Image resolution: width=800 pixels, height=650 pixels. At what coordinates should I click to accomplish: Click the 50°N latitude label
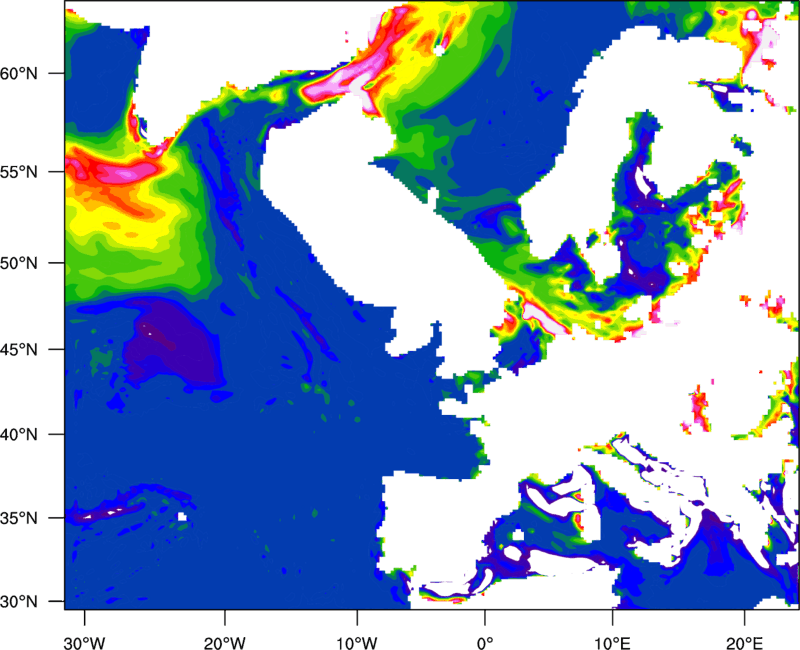pyautogui.click(x=19, y=263)
